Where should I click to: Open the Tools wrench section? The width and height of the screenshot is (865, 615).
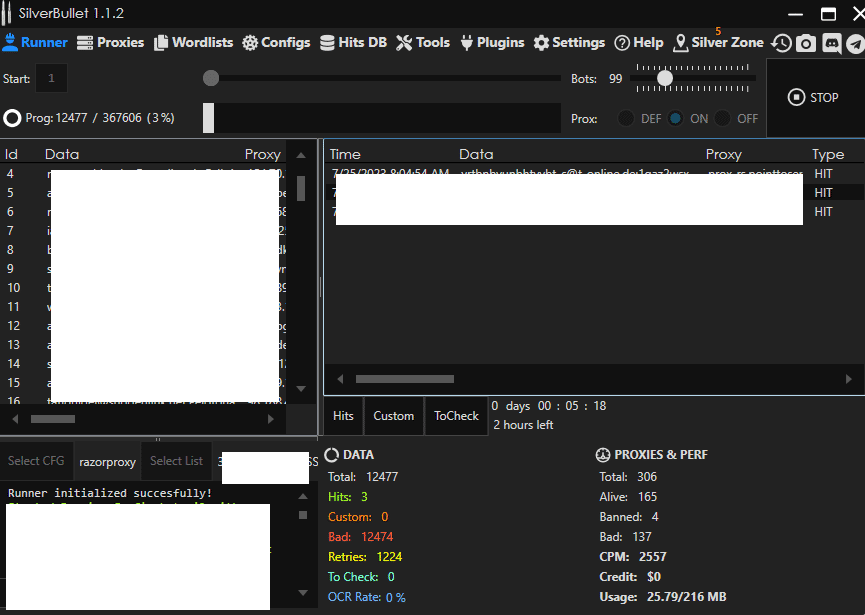423,43
